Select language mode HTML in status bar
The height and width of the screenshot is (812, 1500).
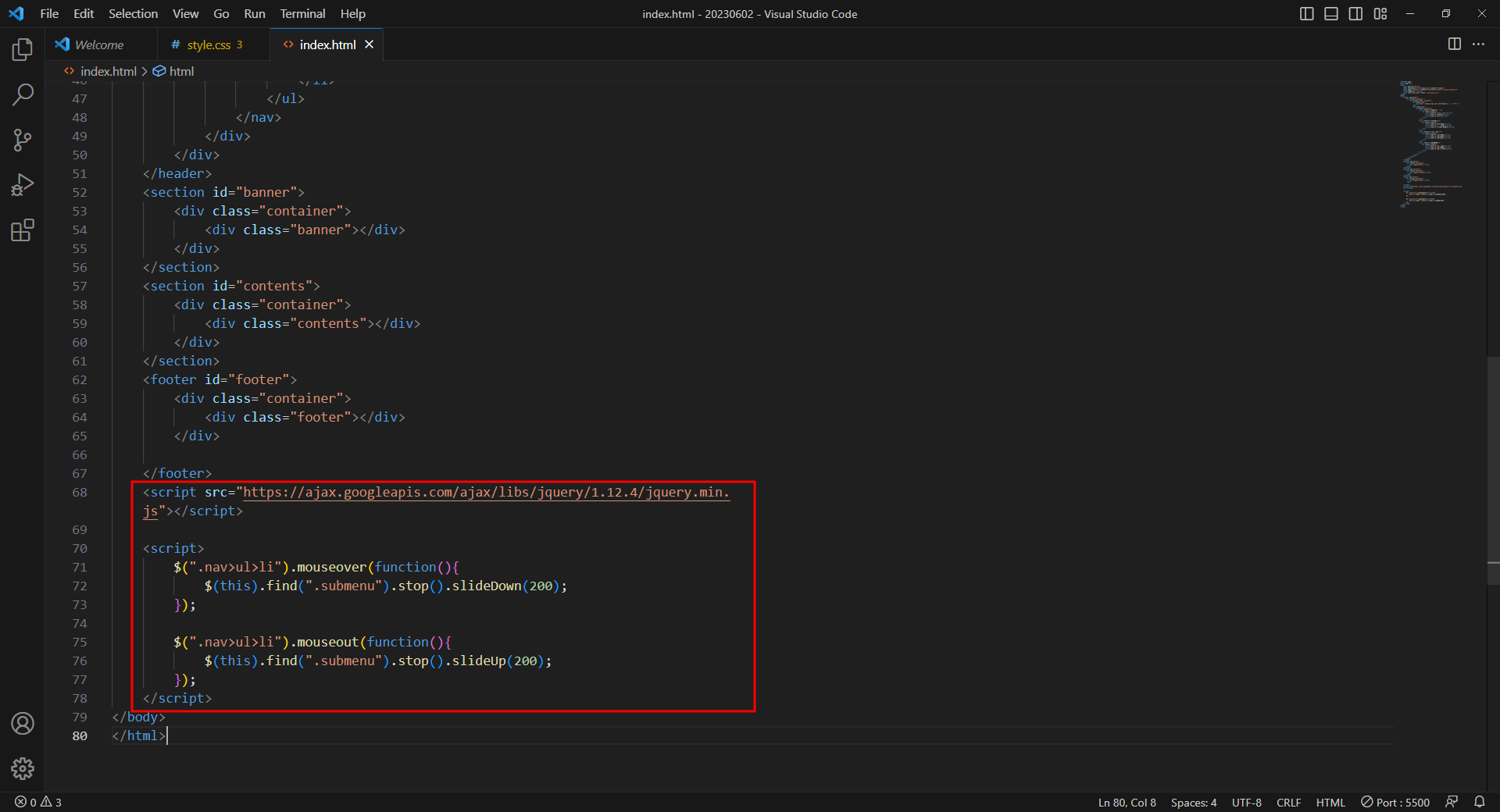click(1330, 802)
